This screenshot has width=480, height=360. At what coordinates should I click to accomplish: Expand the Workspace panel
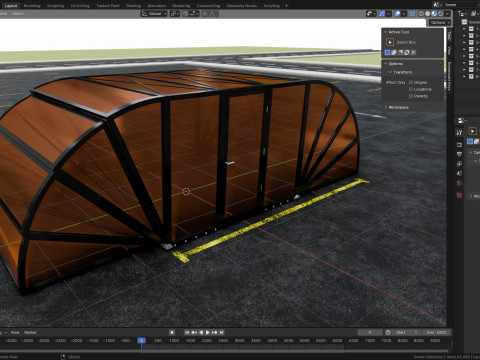pos(386,107)
